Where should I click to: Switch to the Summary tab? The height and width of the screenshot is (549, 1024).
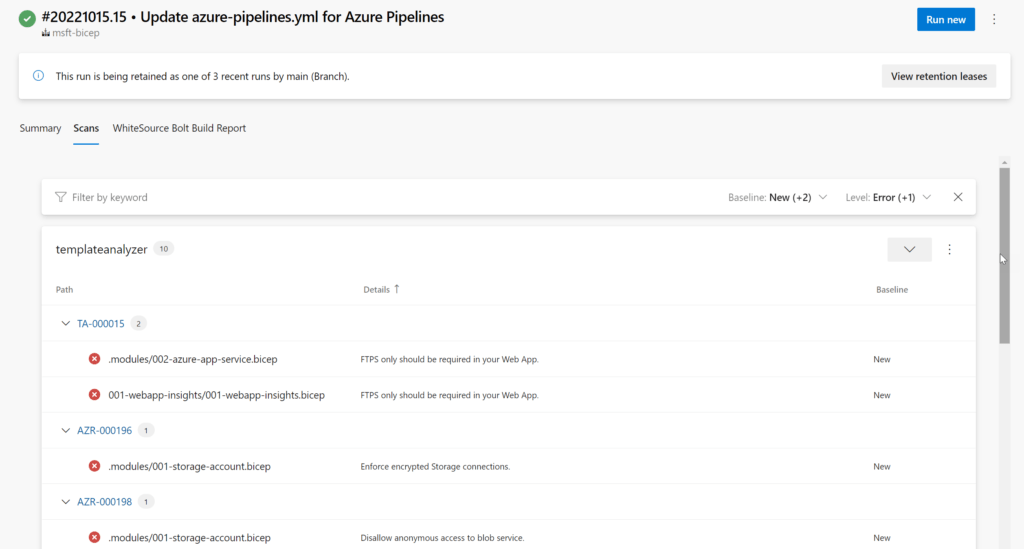coord(40,128)
